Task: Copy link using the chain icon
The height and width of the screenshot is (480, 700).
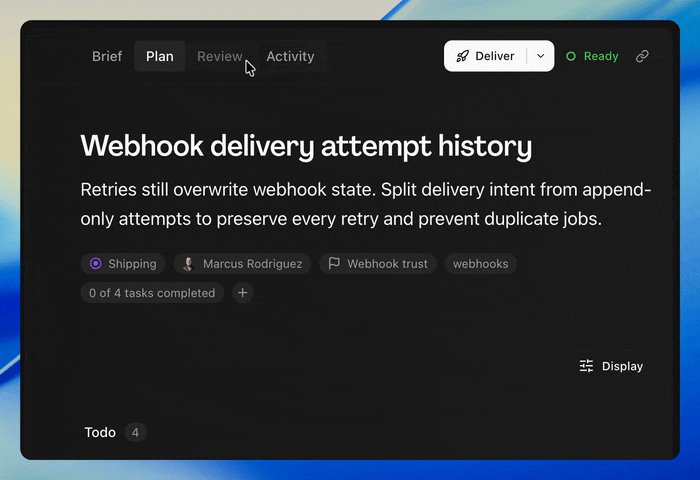Action: pos(642,56)
